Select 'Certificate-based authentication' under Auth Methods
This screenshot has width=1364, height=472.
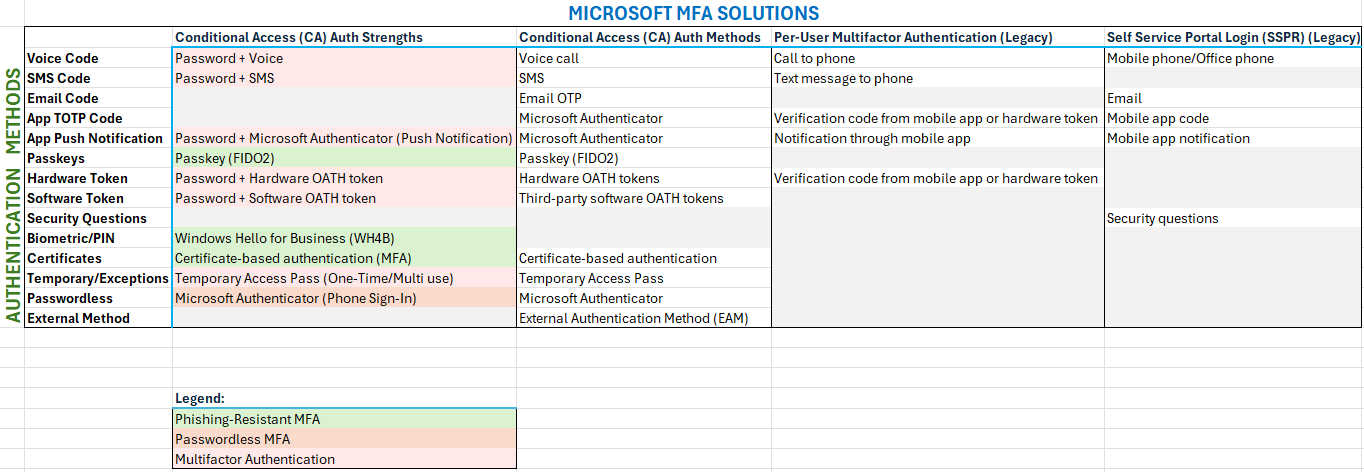point(644,258)
